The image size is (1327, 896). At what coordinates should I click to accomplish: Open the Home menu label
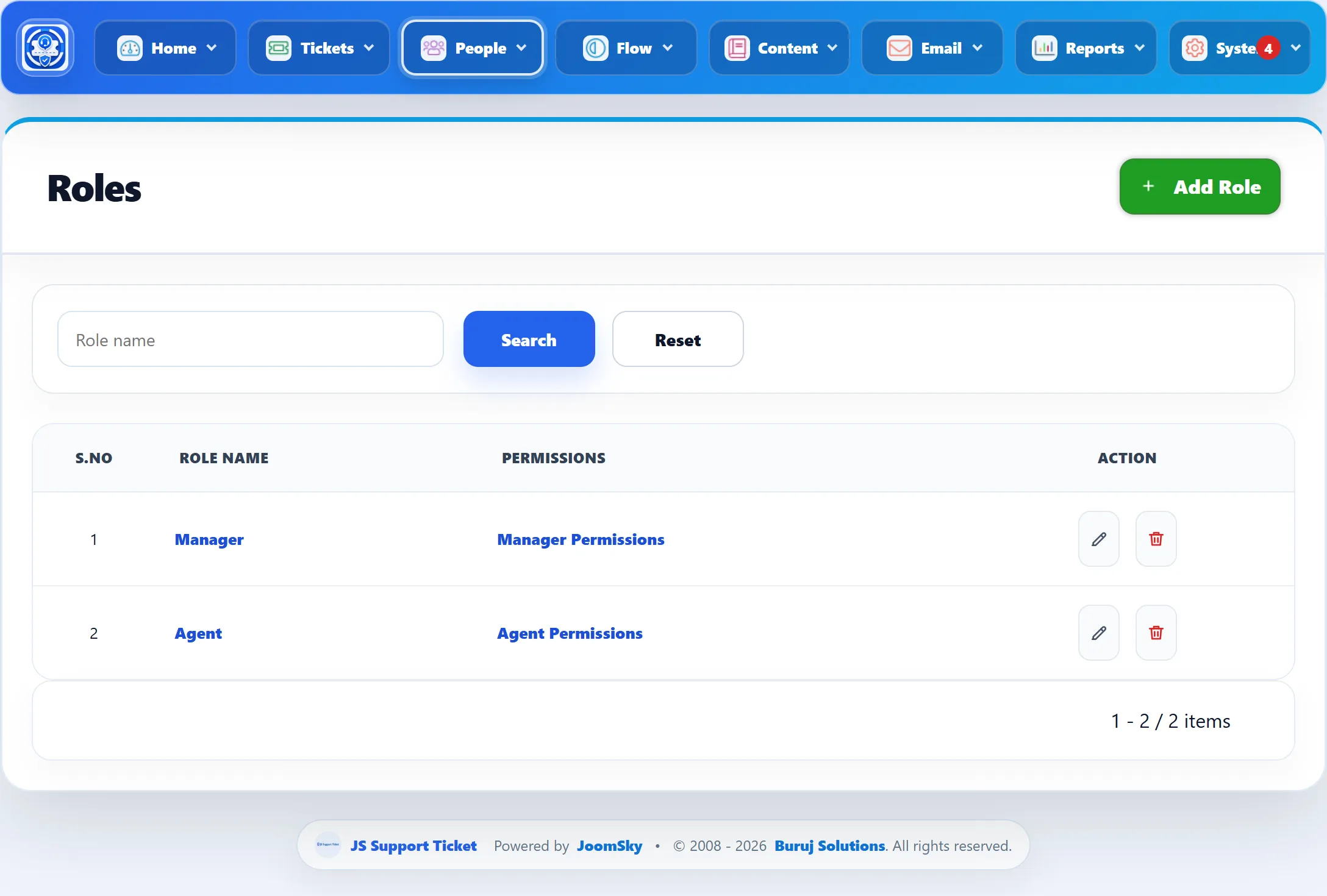[174, 48]
